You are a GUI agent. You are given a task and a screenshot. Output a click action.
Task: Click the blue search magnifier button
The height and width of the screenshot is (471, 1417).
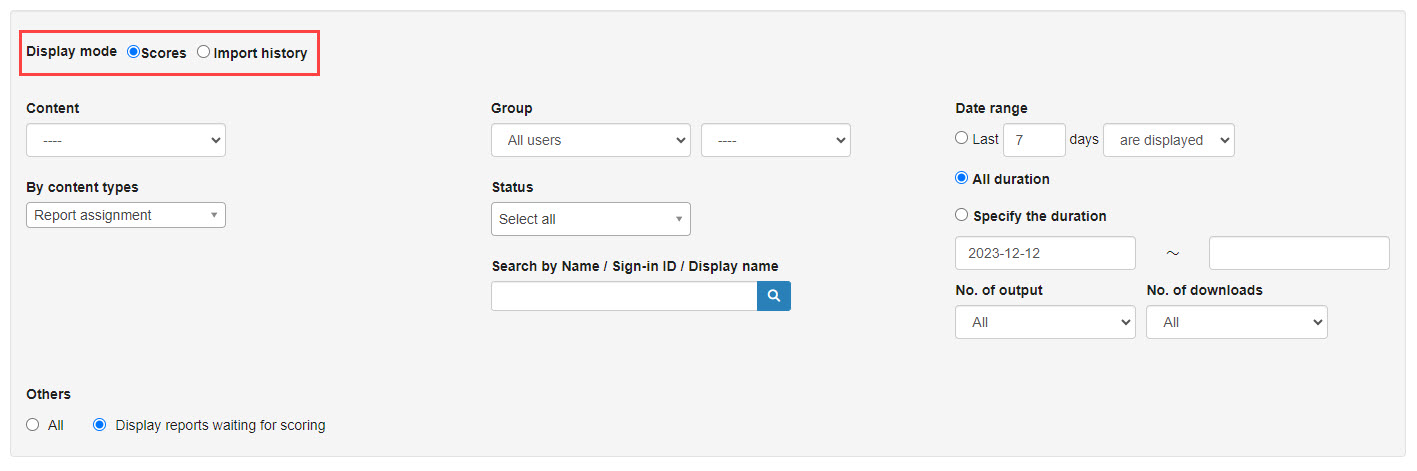[x=773, y=296]
